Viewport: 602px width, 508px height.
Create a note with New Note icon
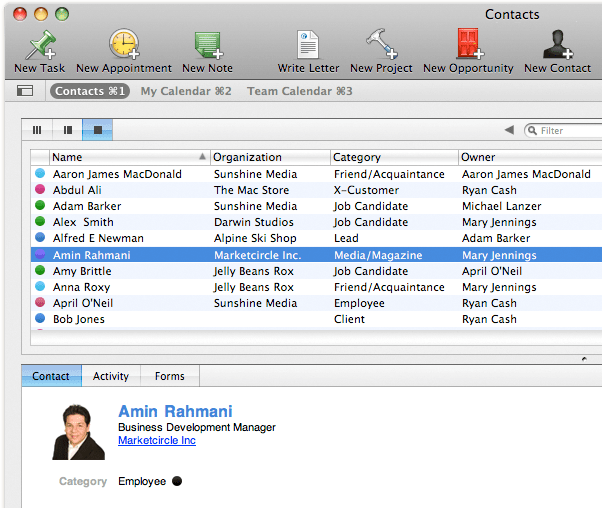[207, 46]
